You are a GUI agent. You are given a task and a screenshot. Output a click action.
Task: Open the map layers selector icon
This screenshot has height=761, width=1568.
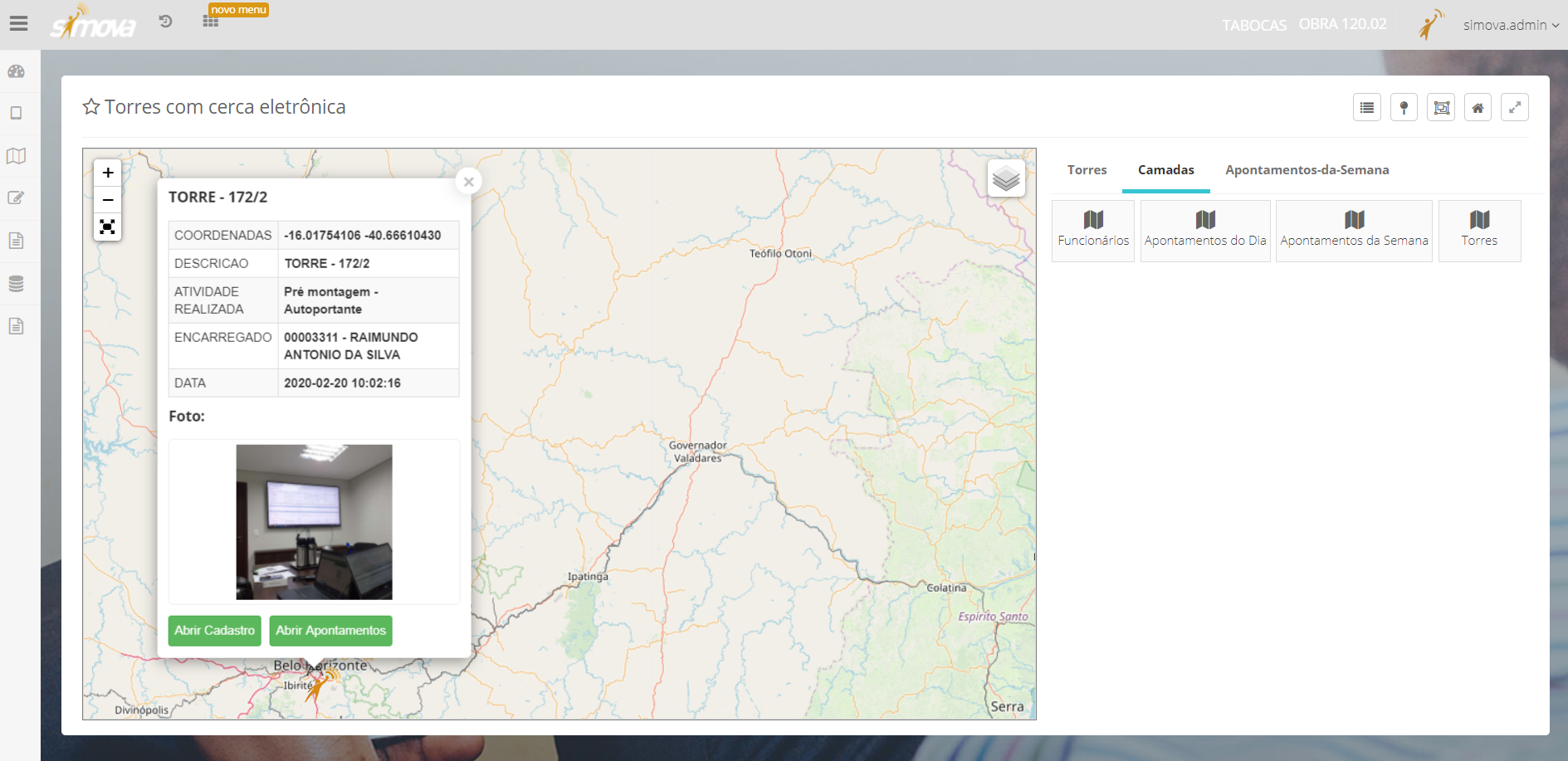coord(1005,178)
